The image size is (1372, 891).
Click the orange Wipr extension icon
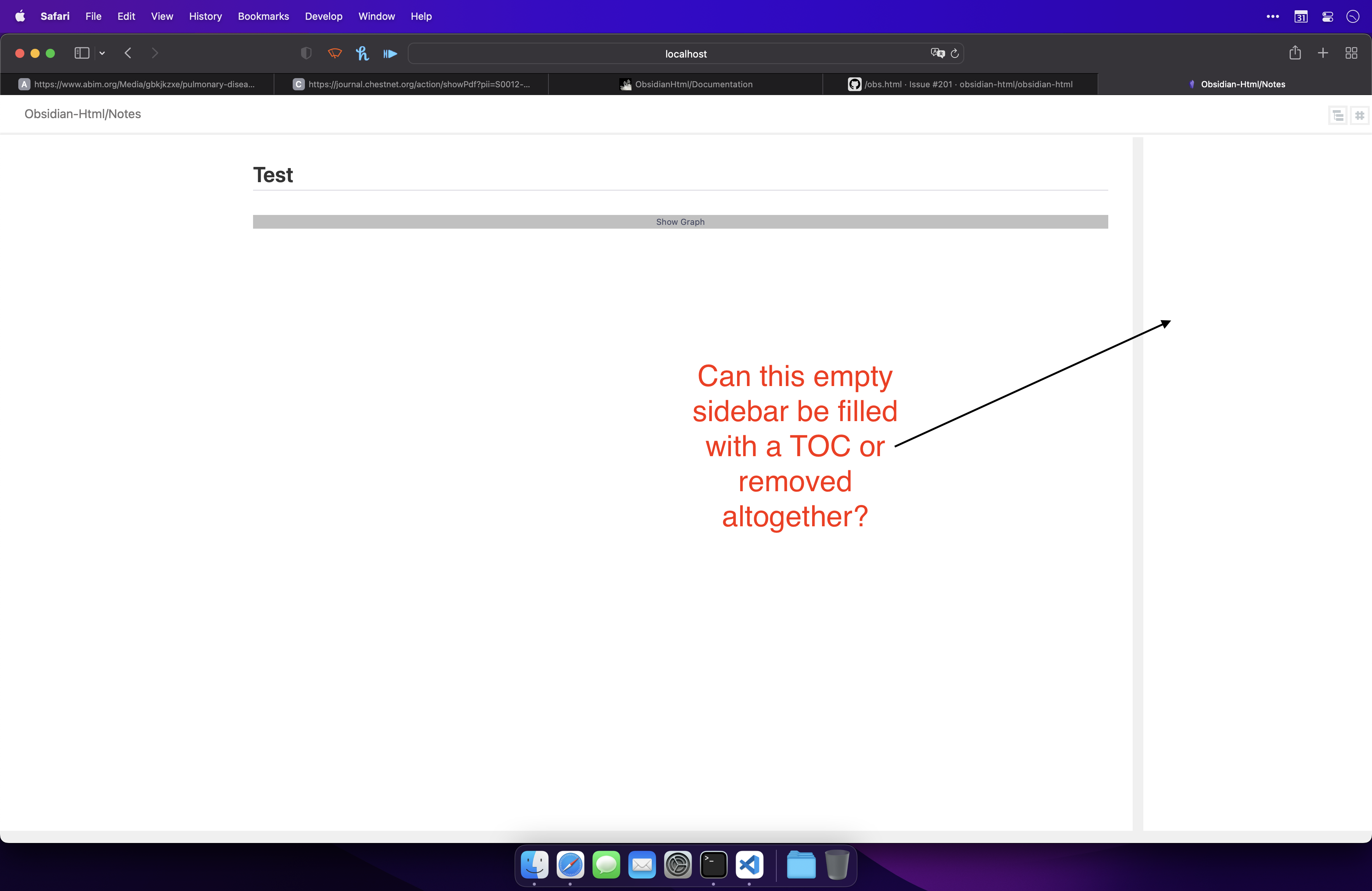[x=334, y=53]
